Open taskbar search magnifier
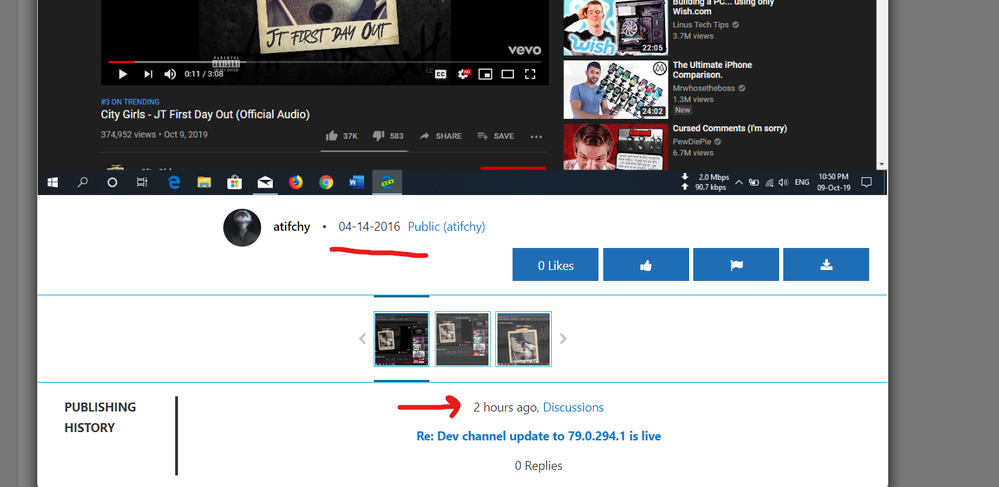 pos(82,182)
